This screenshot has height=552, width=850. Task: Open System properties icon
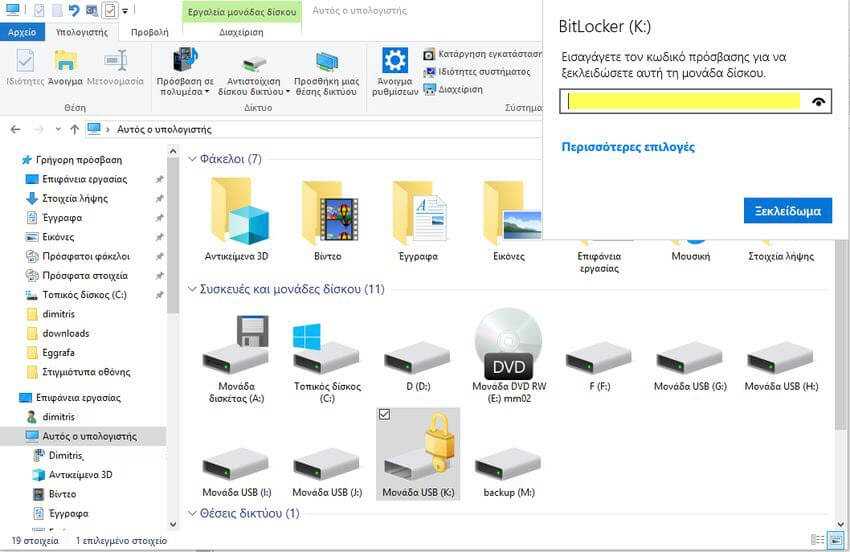coord(429,72)
